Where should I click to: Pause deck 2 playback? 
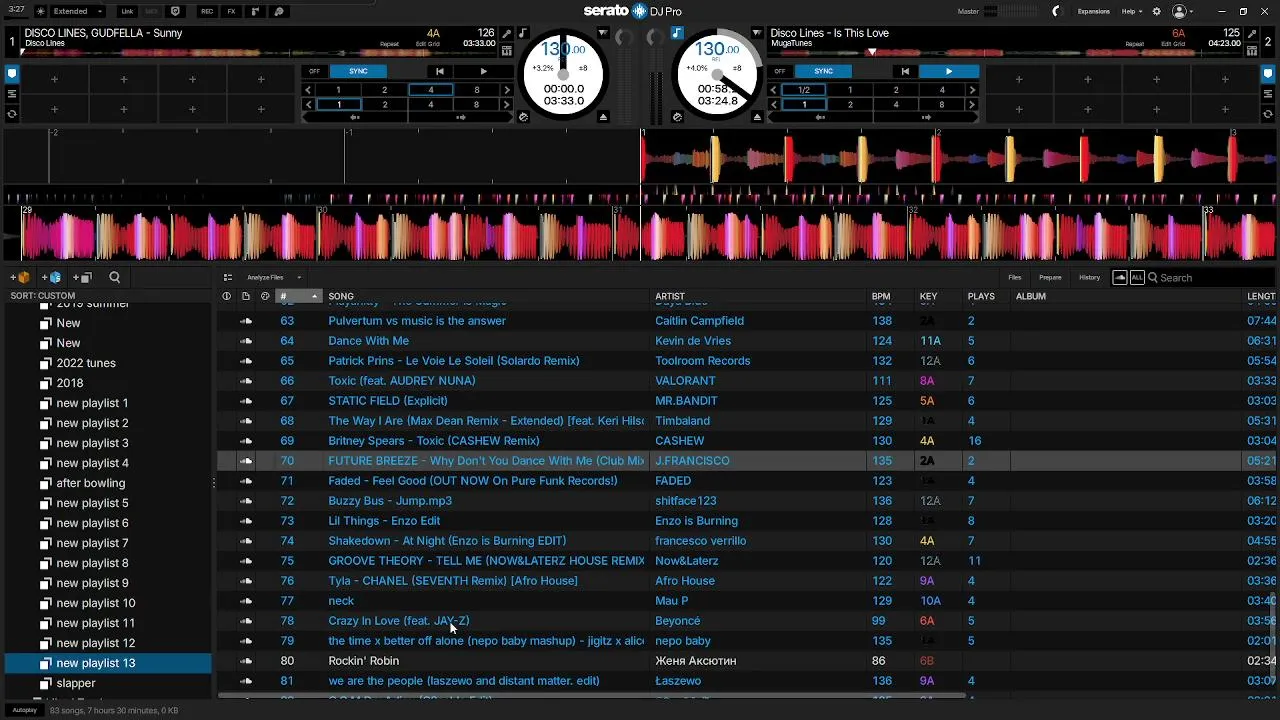tap(949, 72)
